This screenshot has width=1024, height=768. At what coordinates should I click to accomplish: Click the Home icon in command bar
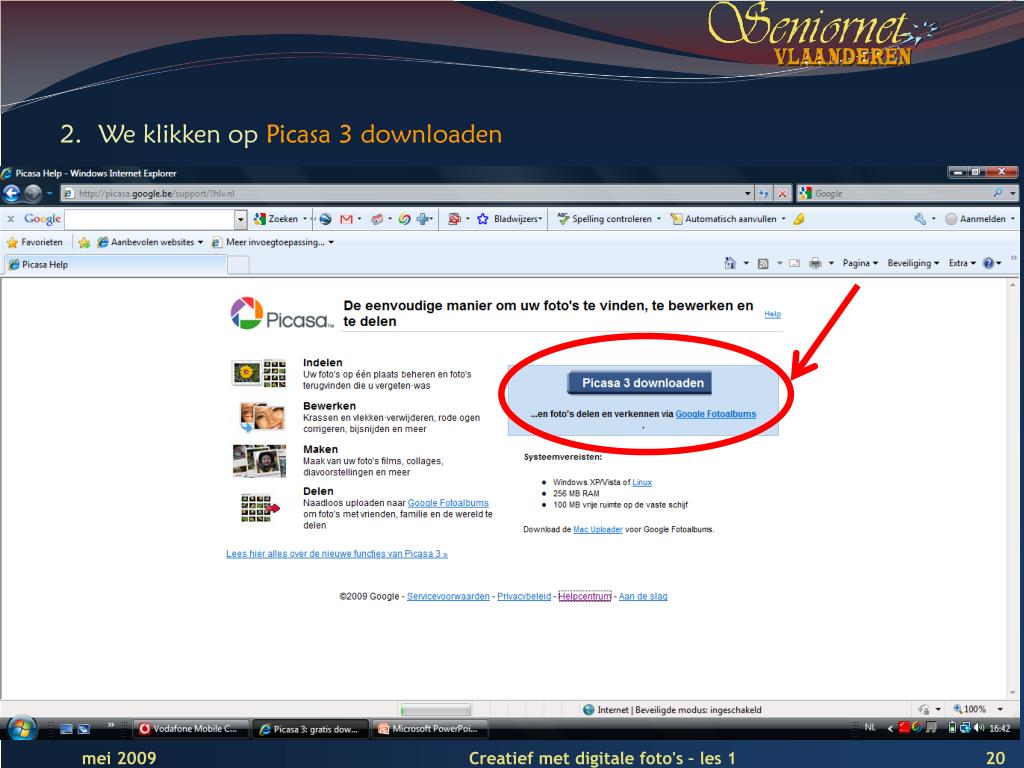click(x=730, y=263)
